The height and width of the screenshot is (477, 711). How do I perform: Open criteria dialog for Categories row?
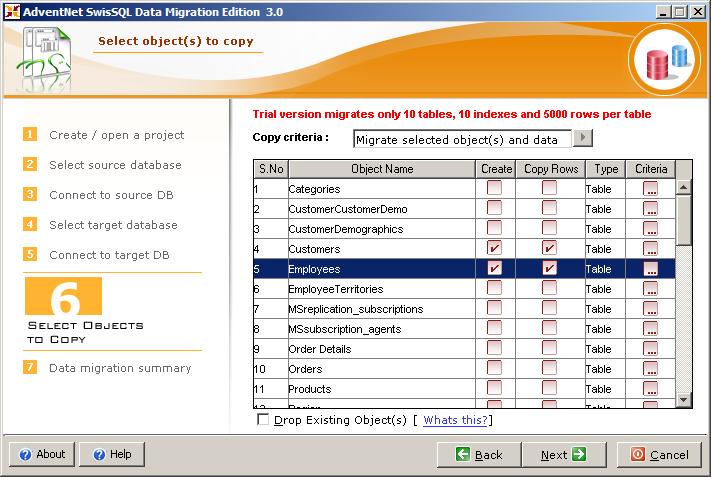[x=650, y=189]
